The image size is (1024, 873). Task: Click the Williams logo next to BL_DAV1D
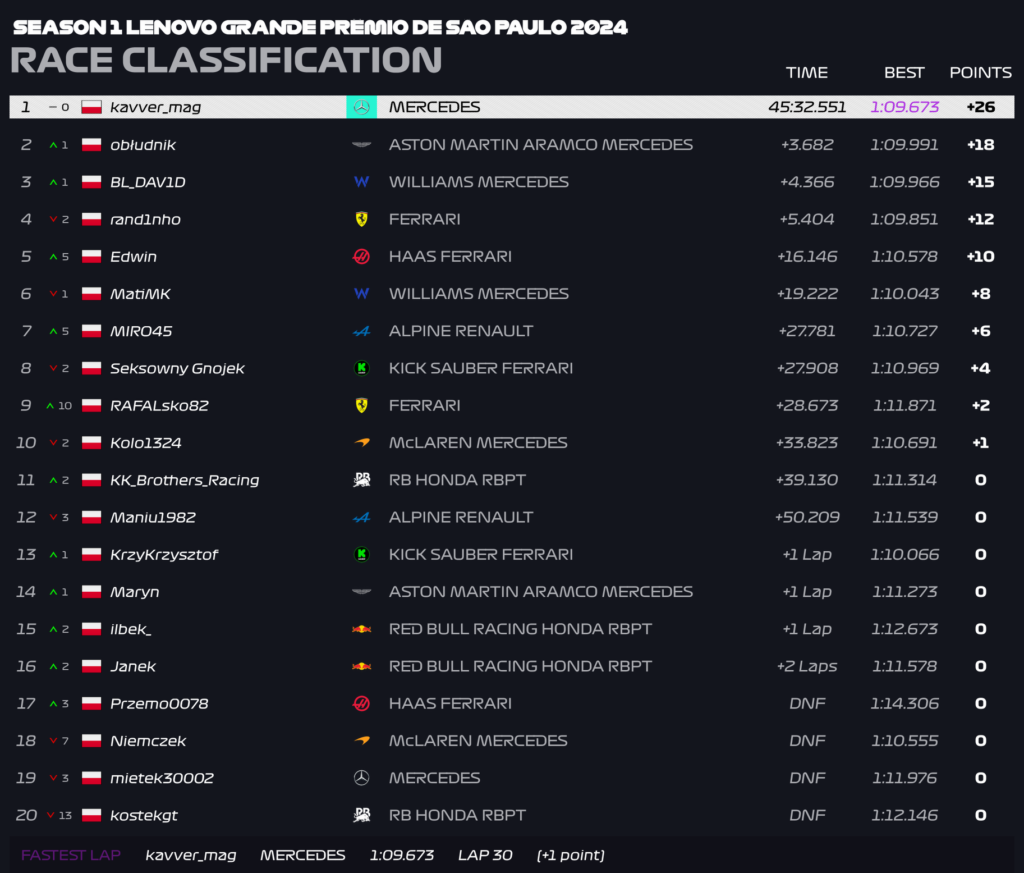pos(361,182)
